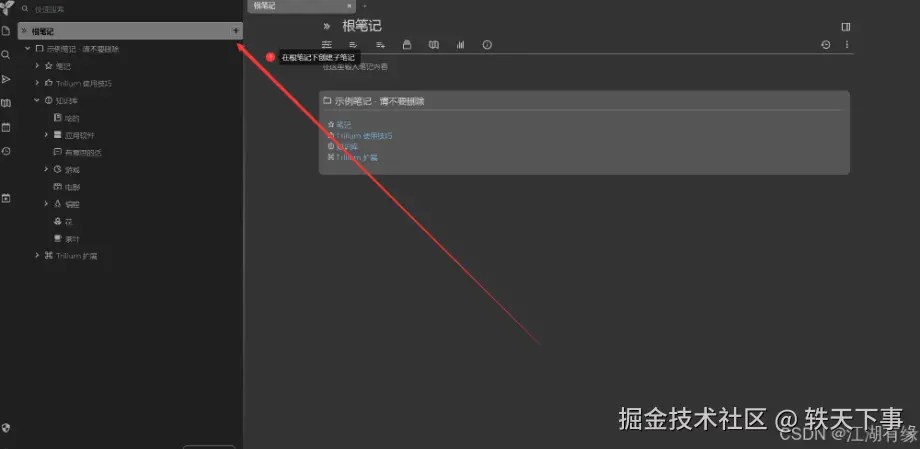Select the speech-bubble note below 应用软件
Screen dimensions: 920x449
pos(83,153)
